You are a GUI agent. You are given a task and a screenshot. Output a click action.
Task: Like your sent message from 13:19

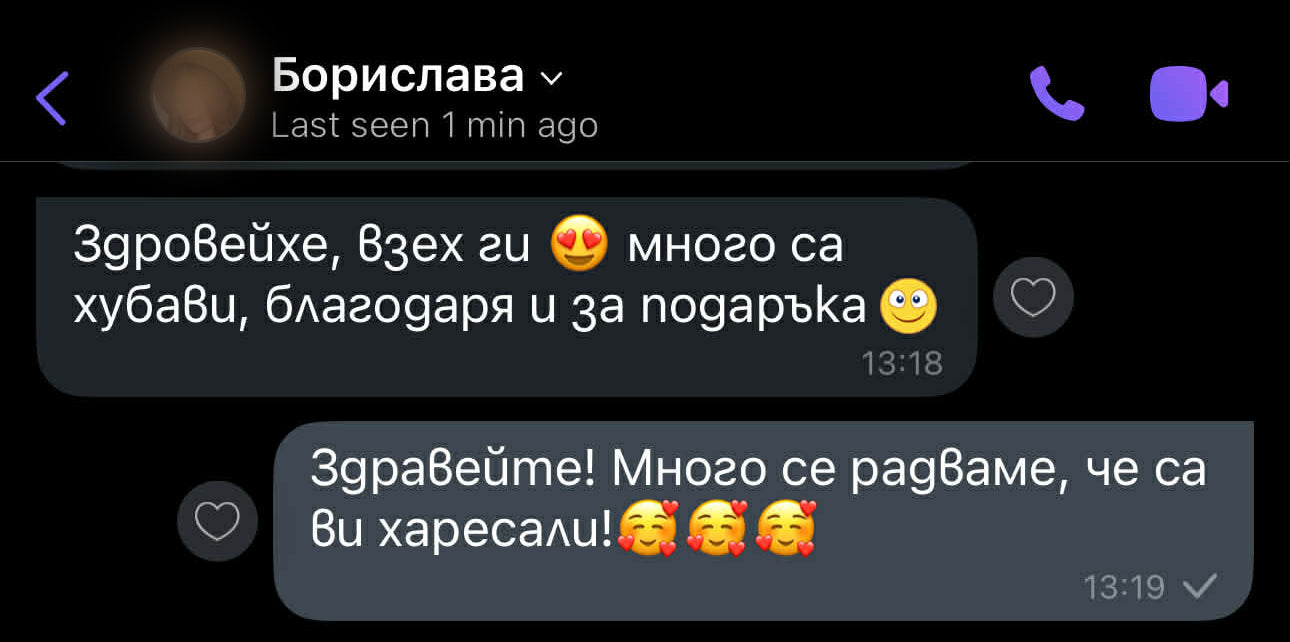click(x=218, y=520)
